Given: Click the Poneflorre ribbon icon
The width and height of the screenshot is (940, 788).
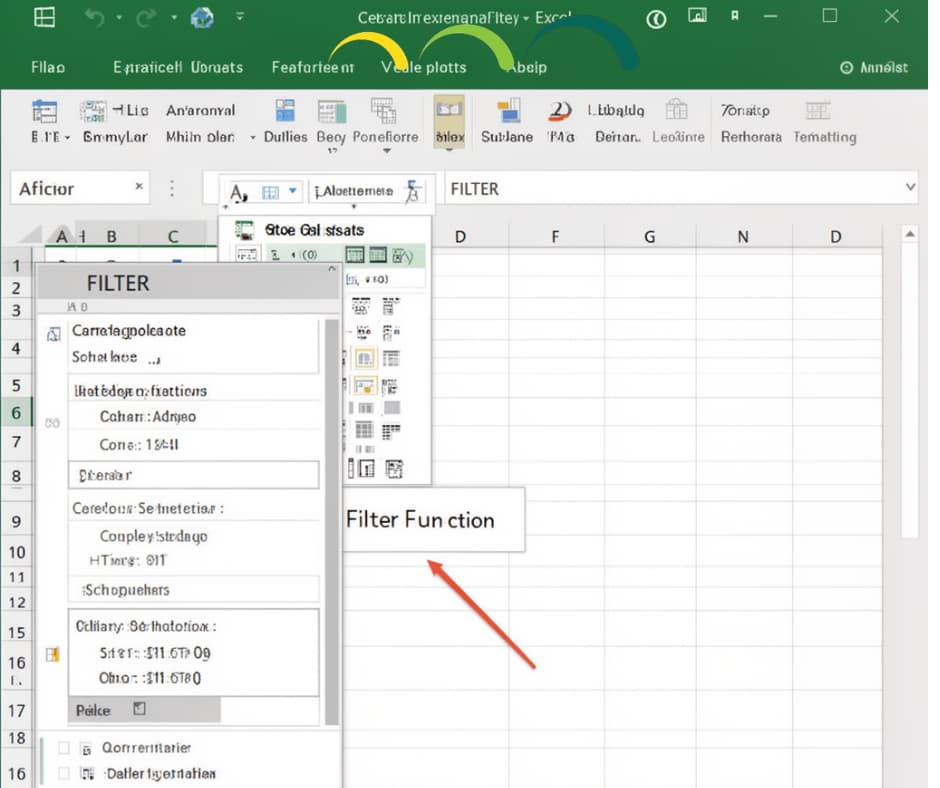Looking at the screenshot, I should pos(383,111).
